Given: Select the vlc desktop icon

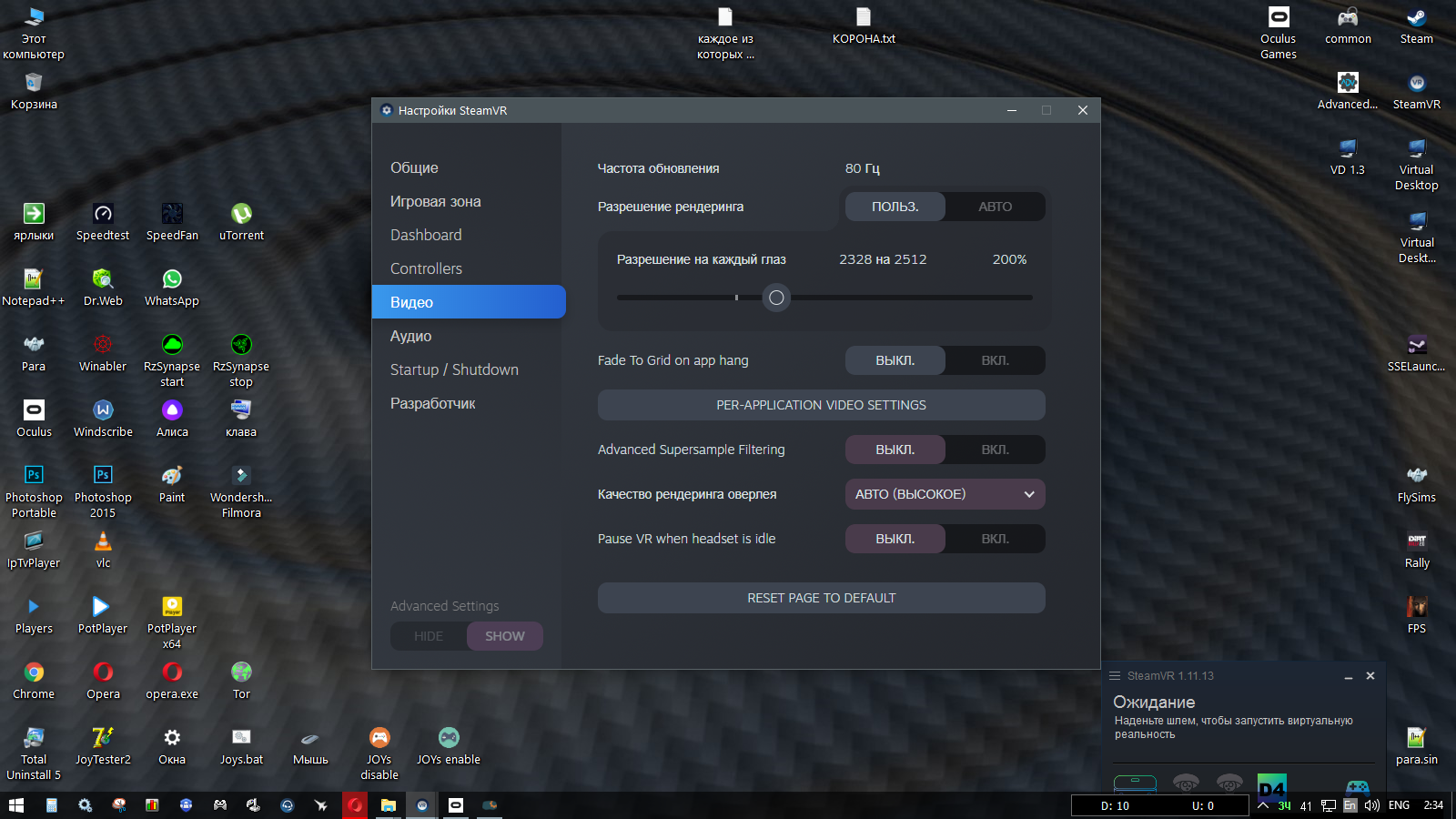Looking at the screenshot, I should click(x=103, y=550).
